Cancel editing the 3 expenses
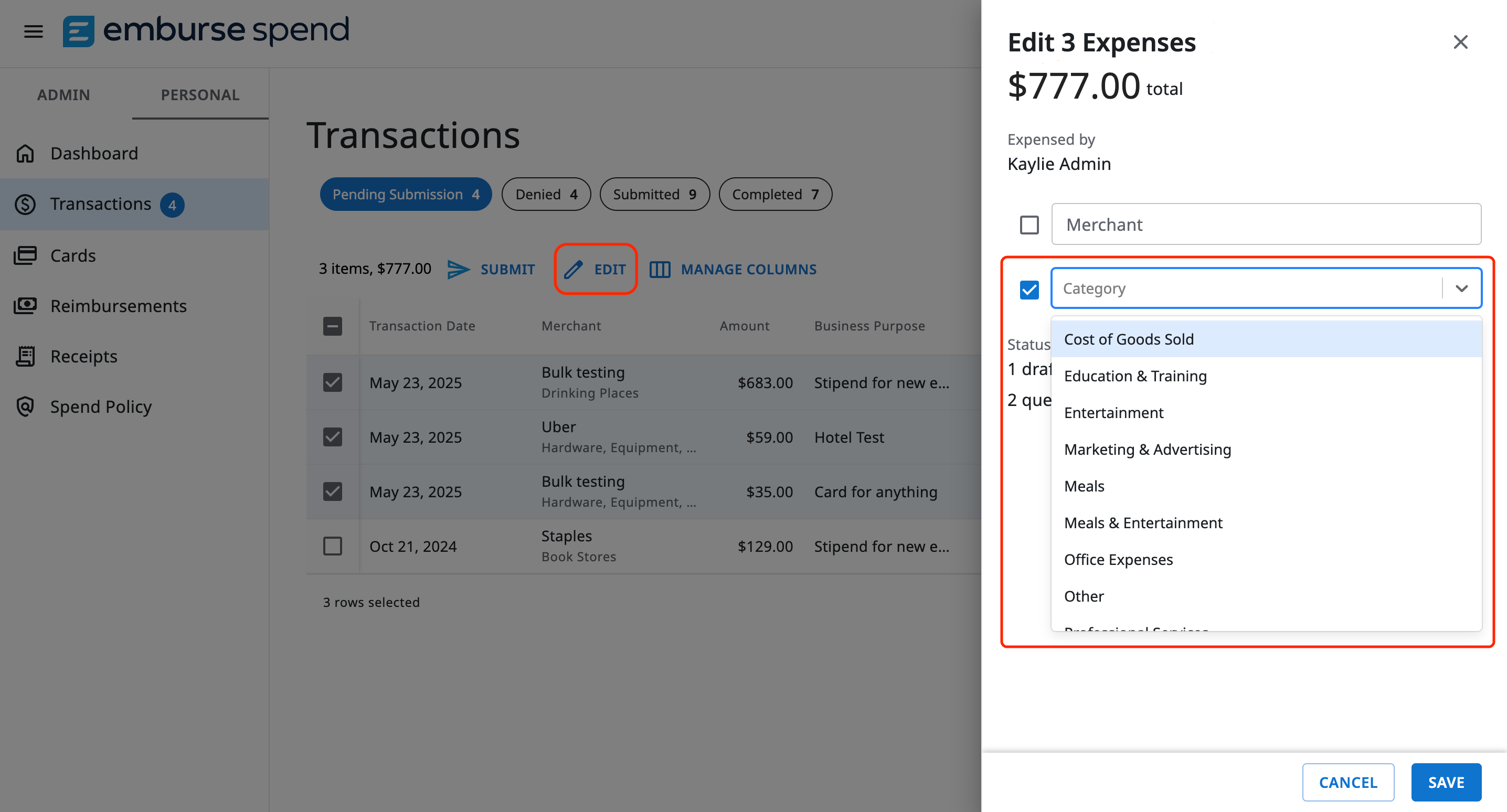This screenshot has width=1507, height=812. click(1348, 782)
